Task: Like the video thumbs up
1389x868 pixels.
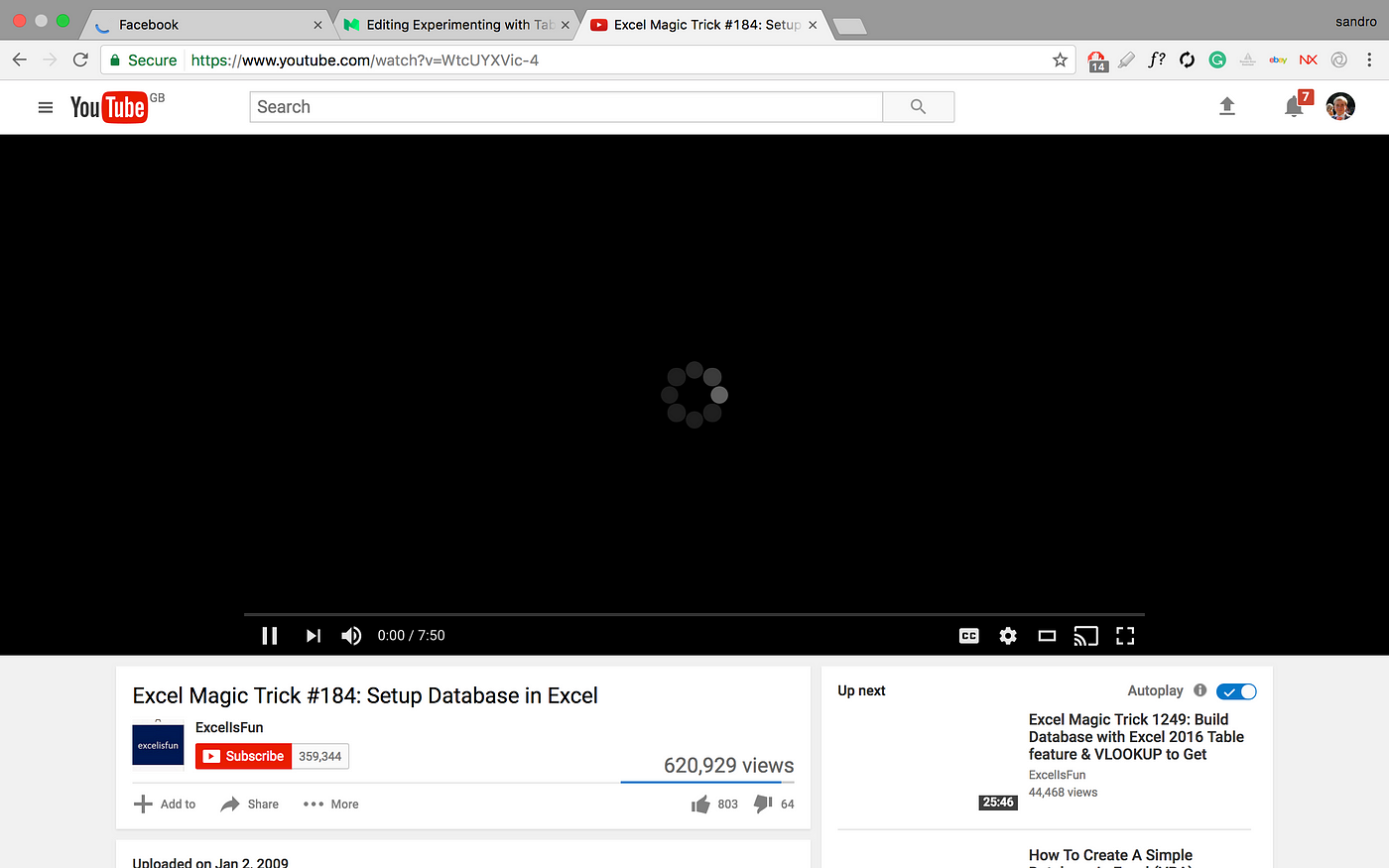Action: pos(714,805)
